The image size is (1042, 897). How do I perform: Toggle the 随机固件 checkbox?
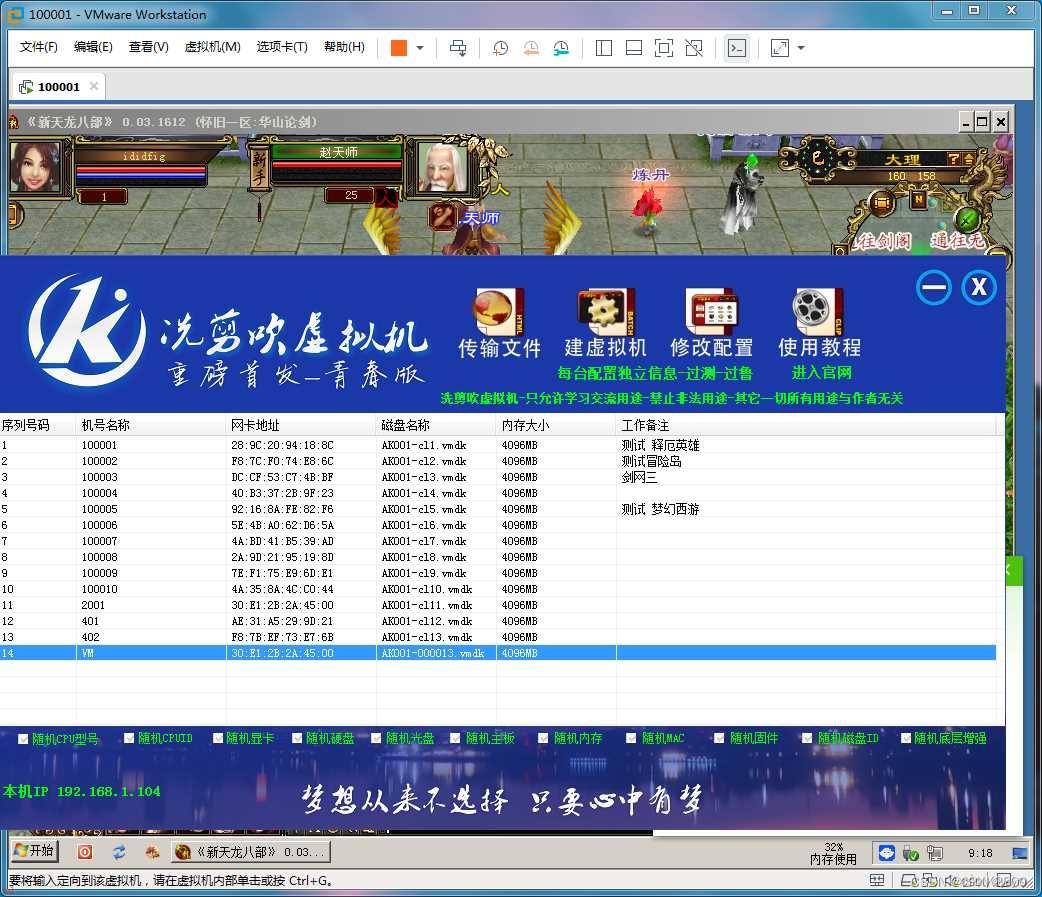(720, 738)
